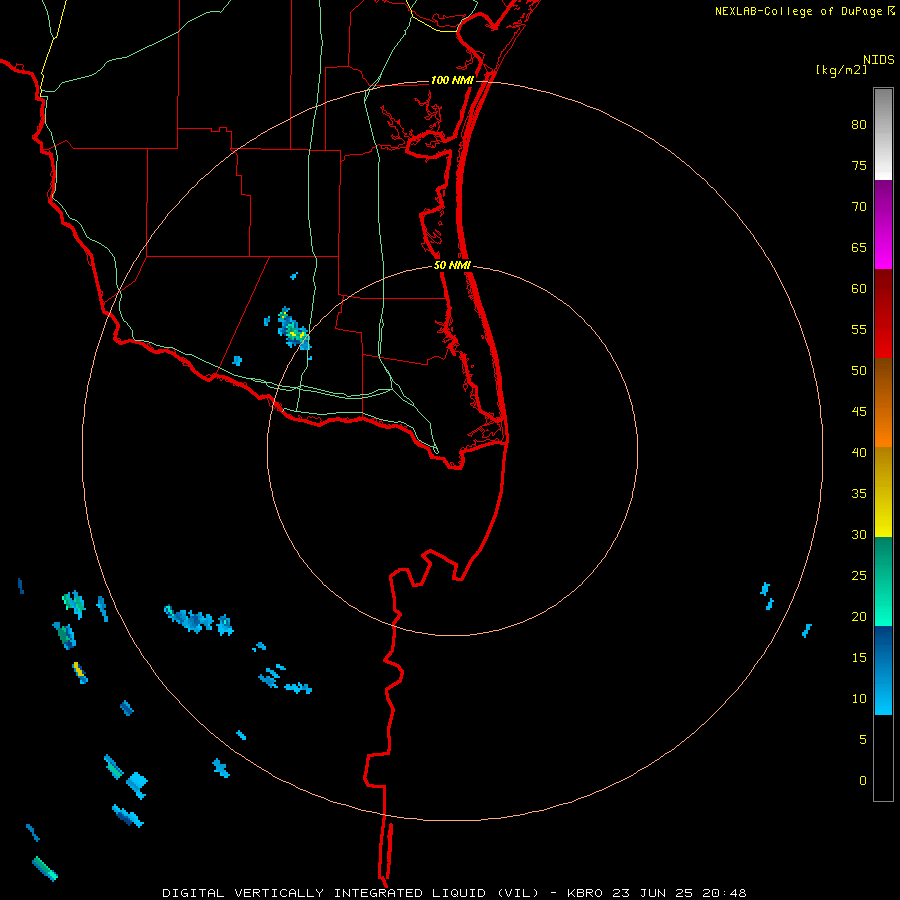Select the 10 value on the color scale
The height and width of the screenshot is (900, 900).
pos(859,699)
